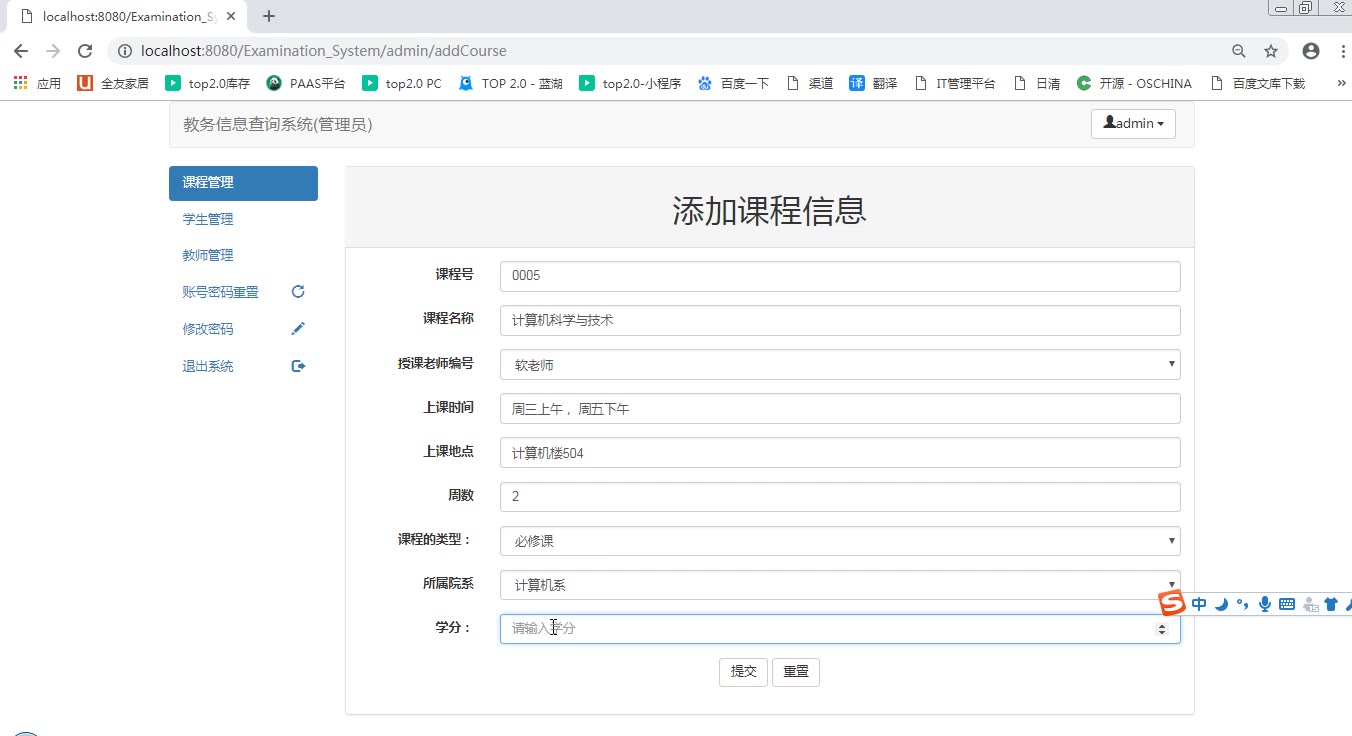
Task: Click the 上课地点 input field
Action: [x=840, y=452]
